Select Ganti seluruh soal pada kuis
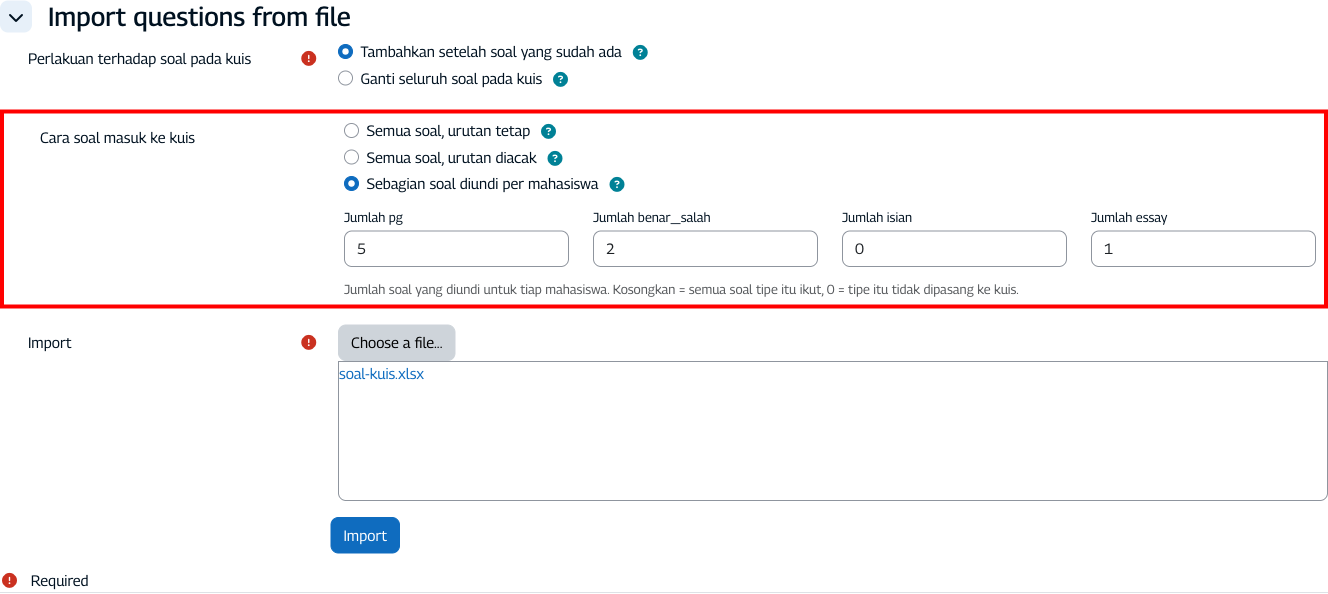The height and width of the screenshot is (594, 1328). 346,78
